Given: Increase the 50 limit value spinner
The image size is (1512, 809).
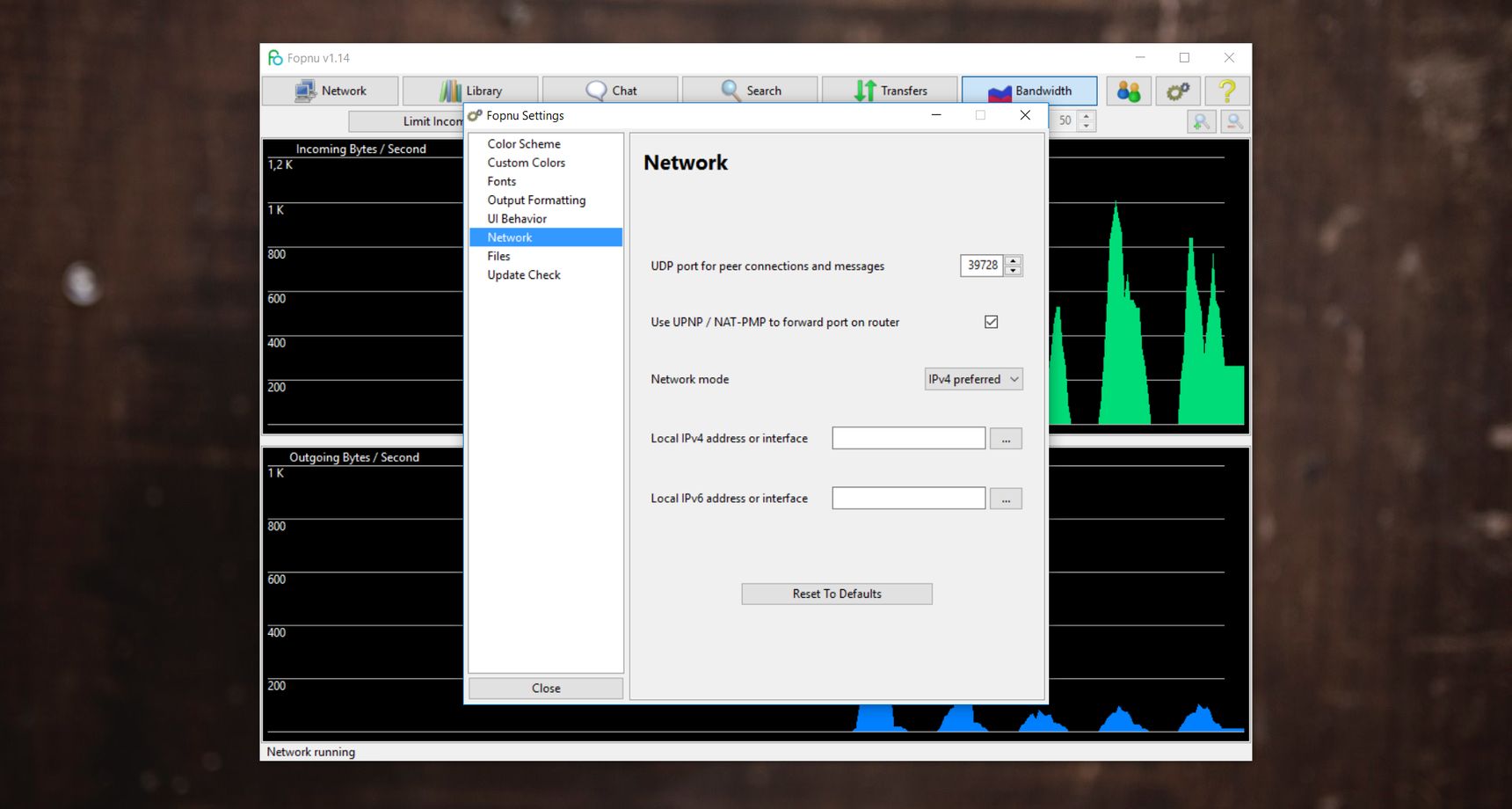Looking at the screenshot, I should pyautogui.click(x=1087, y=116).
